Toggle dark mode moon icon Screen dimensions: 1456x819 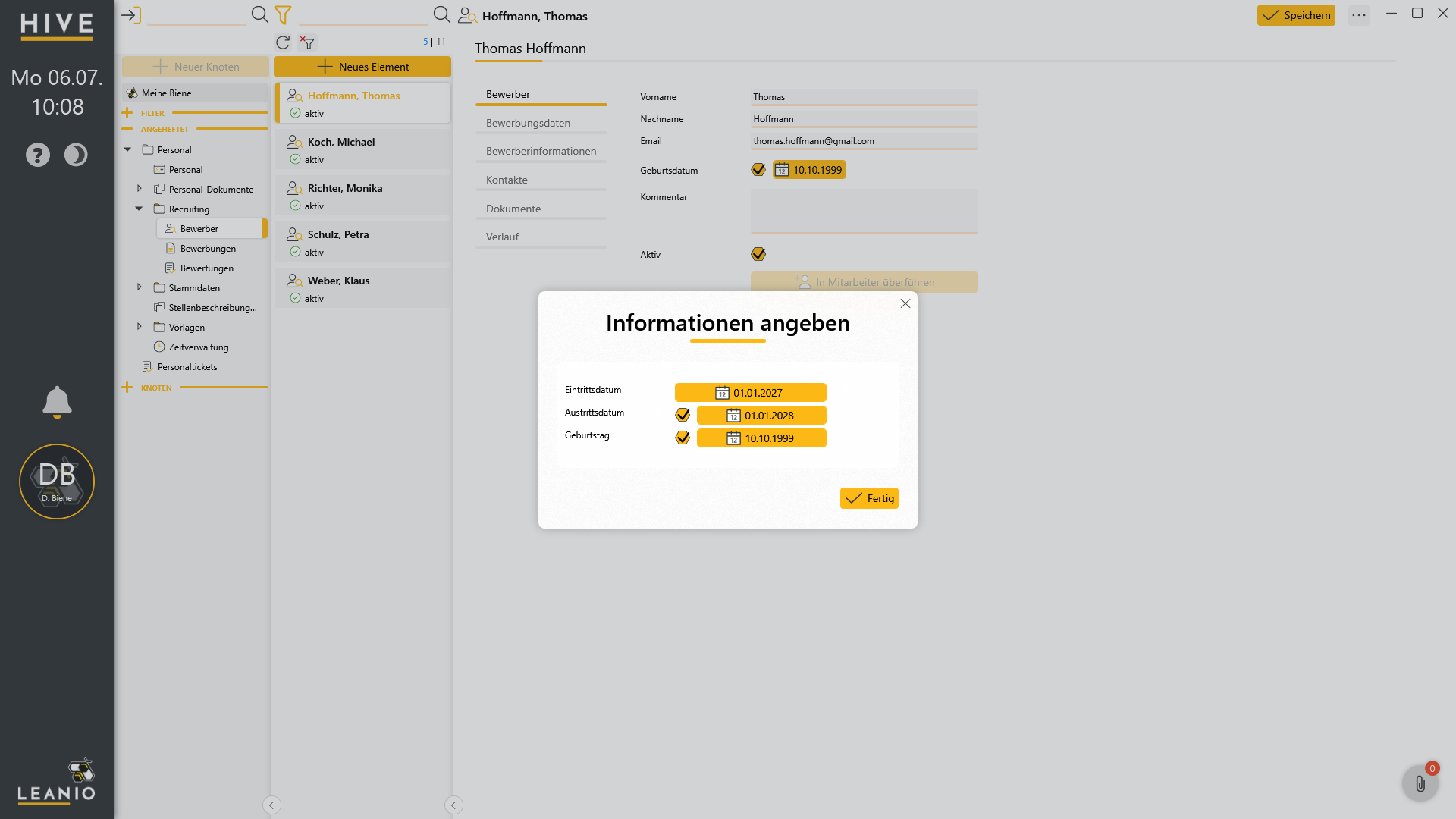(x=76, y=155)
